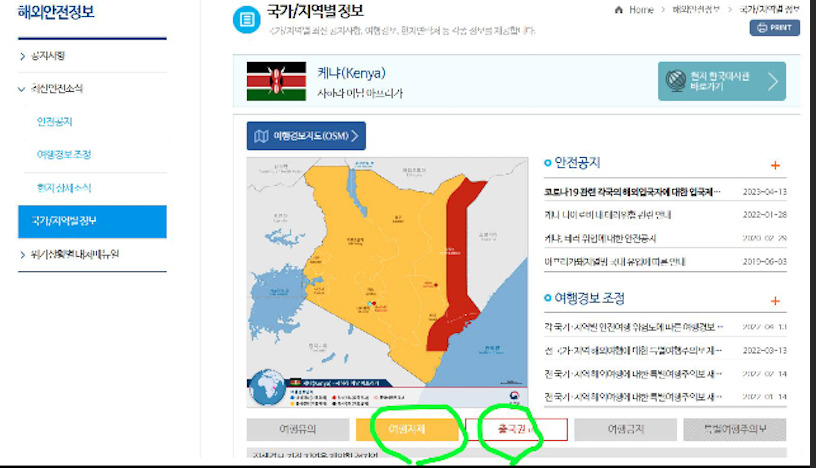816x468 pixels.
Task: Click the chevron on 여행경보지도(OSM) button
Action: point(355,136)
